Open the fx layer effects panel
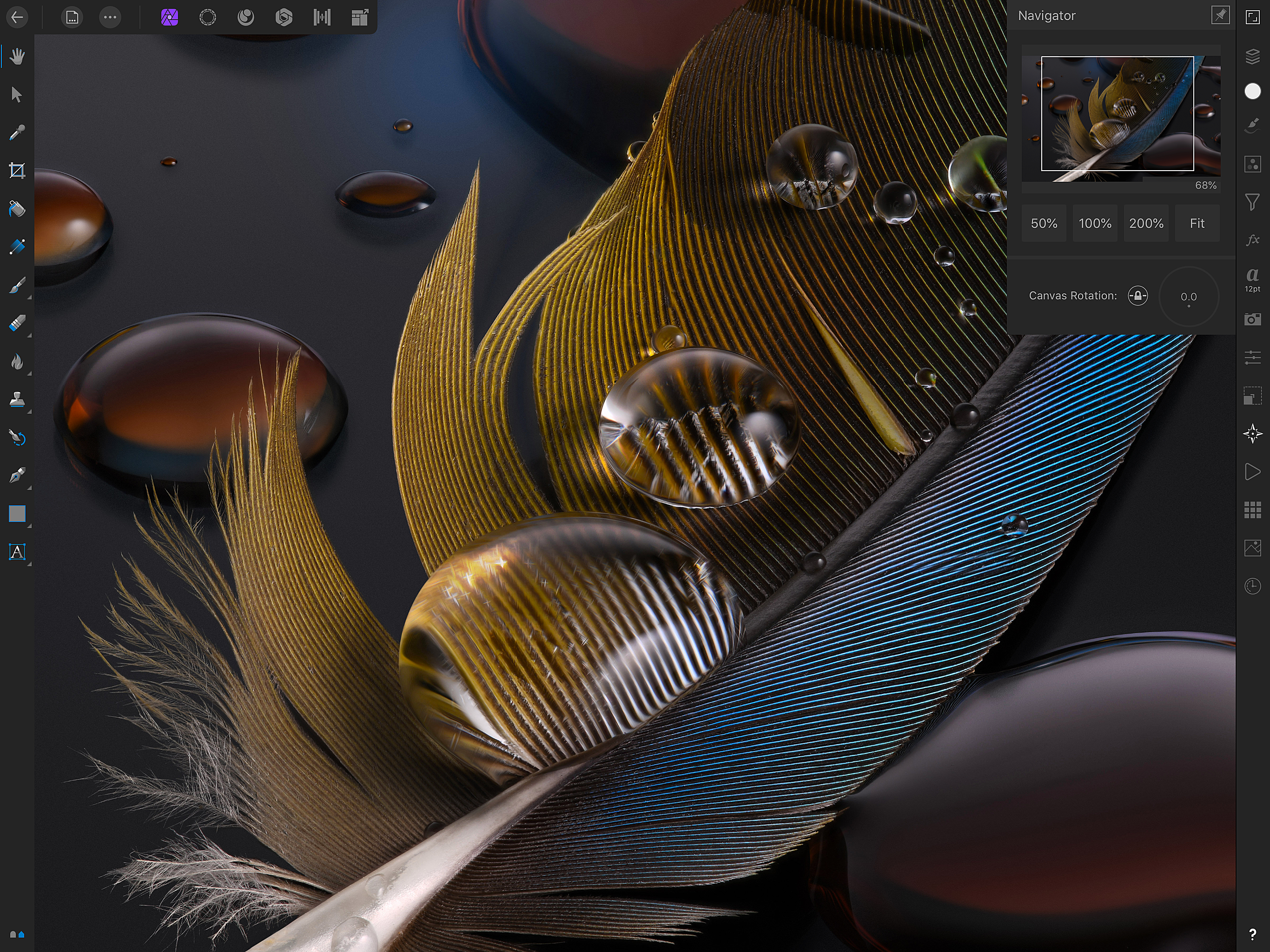The image size is (1270, 952). pos(1252,239)
